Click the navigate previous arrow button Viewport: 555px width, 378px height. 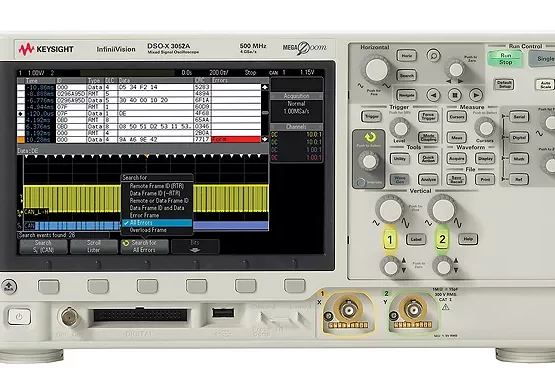433,95
